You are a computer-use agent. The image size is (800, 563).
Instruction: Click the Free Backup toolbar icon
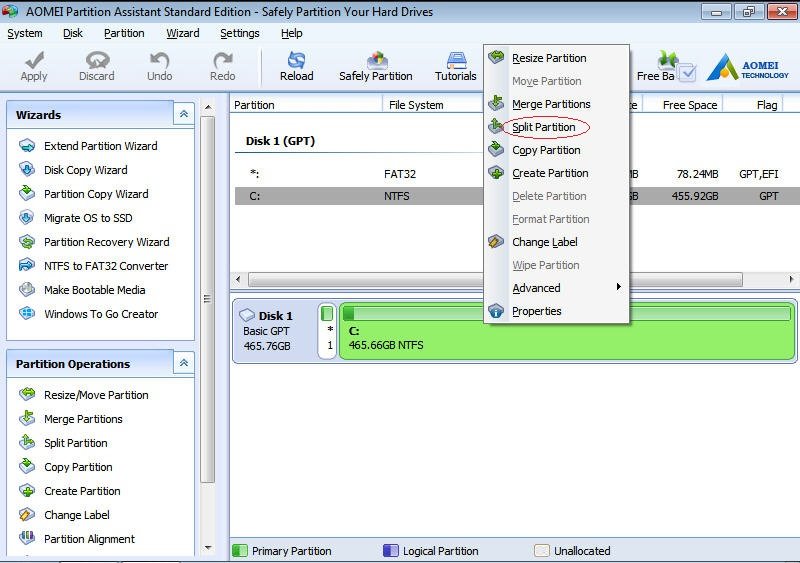pos(667,61)
